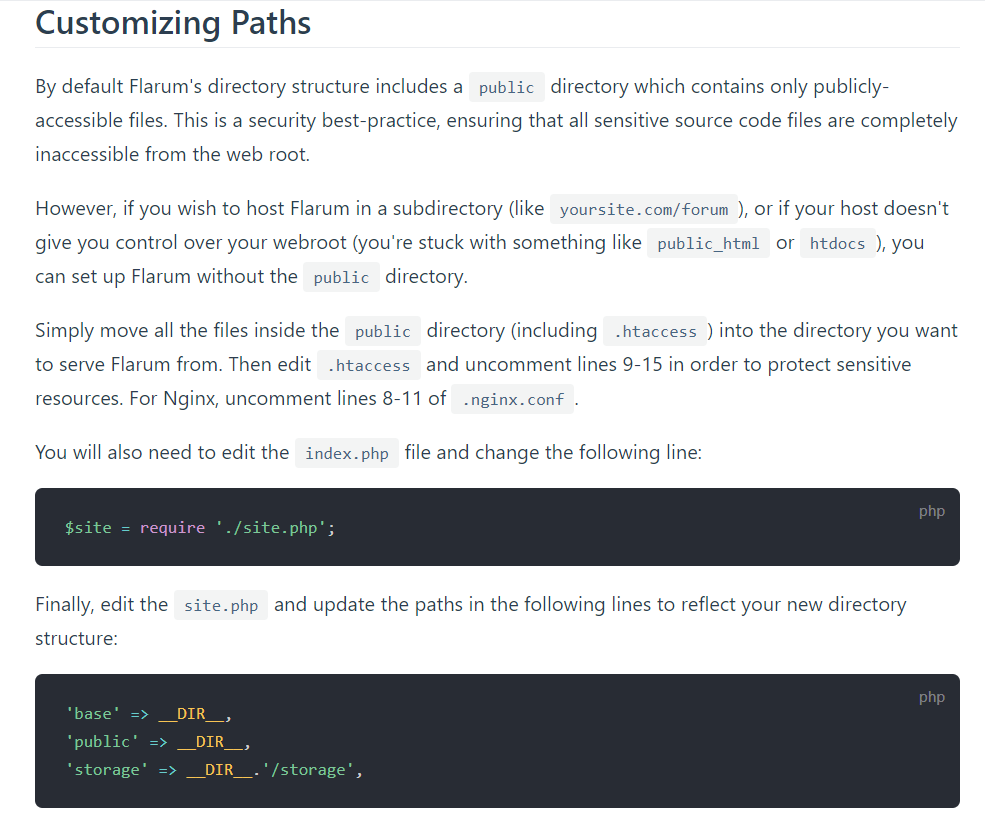Image resolution: width=985 pixels, height=825 pixels.
Task: Click the './site.php' string in the code block
Action: pyautogui.click(x=270, y=527)
